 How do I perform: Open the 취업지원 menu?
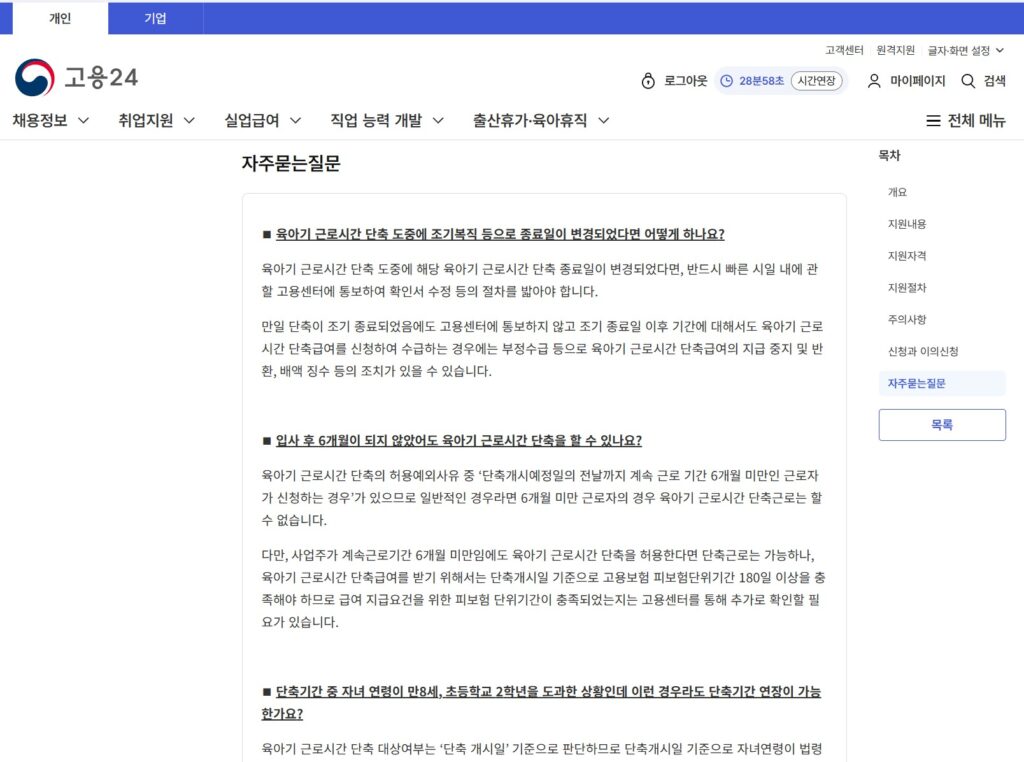coord(143,119)
